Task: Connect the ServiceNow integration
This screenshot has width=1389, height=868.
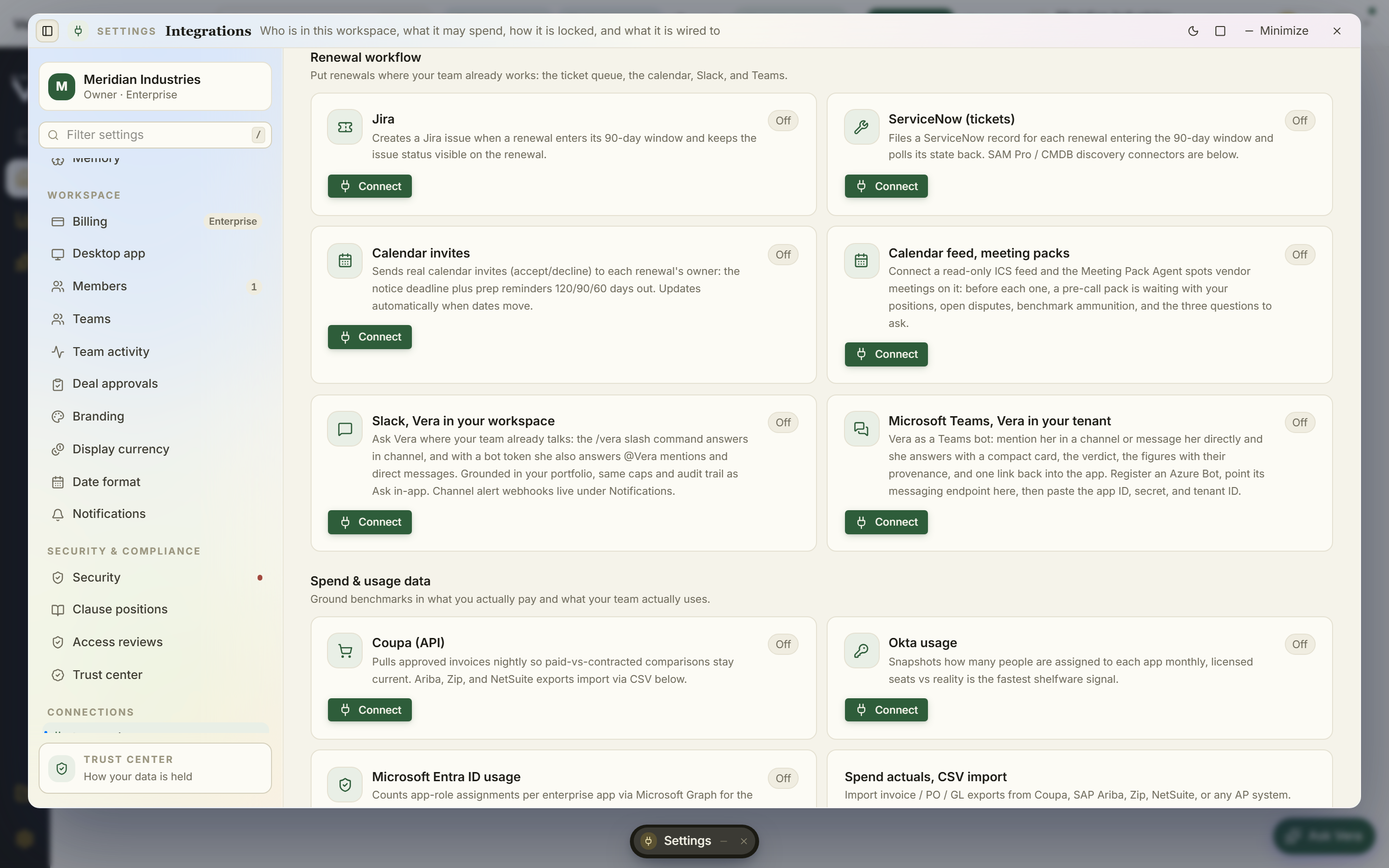Action: 885,186
